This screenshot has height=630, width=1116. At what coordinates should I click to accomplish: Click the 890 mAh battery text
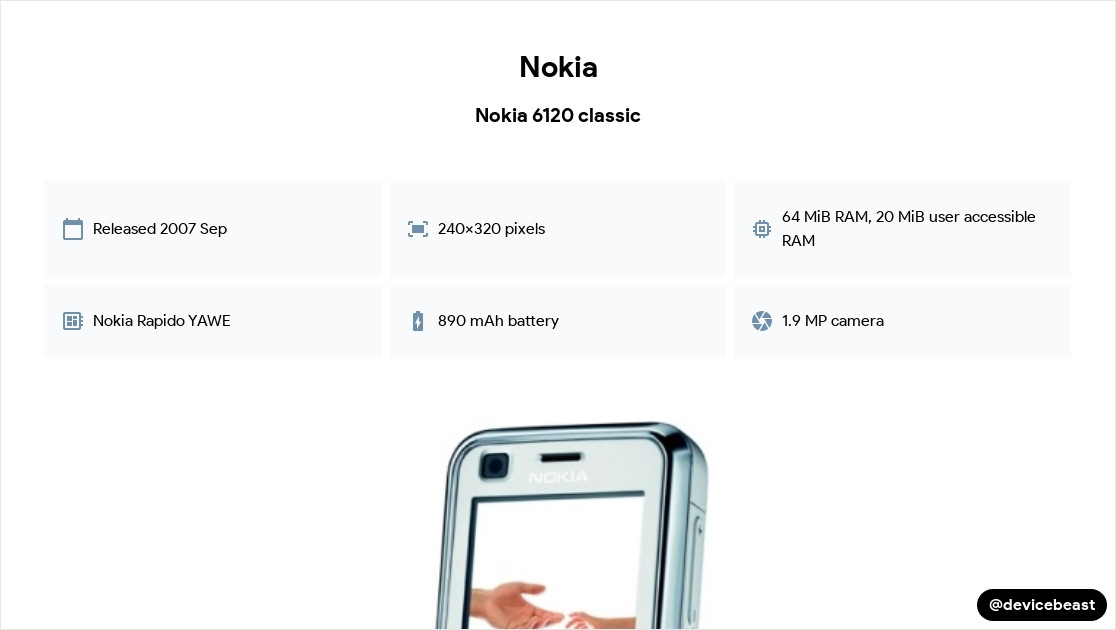[x=498, y=320]
